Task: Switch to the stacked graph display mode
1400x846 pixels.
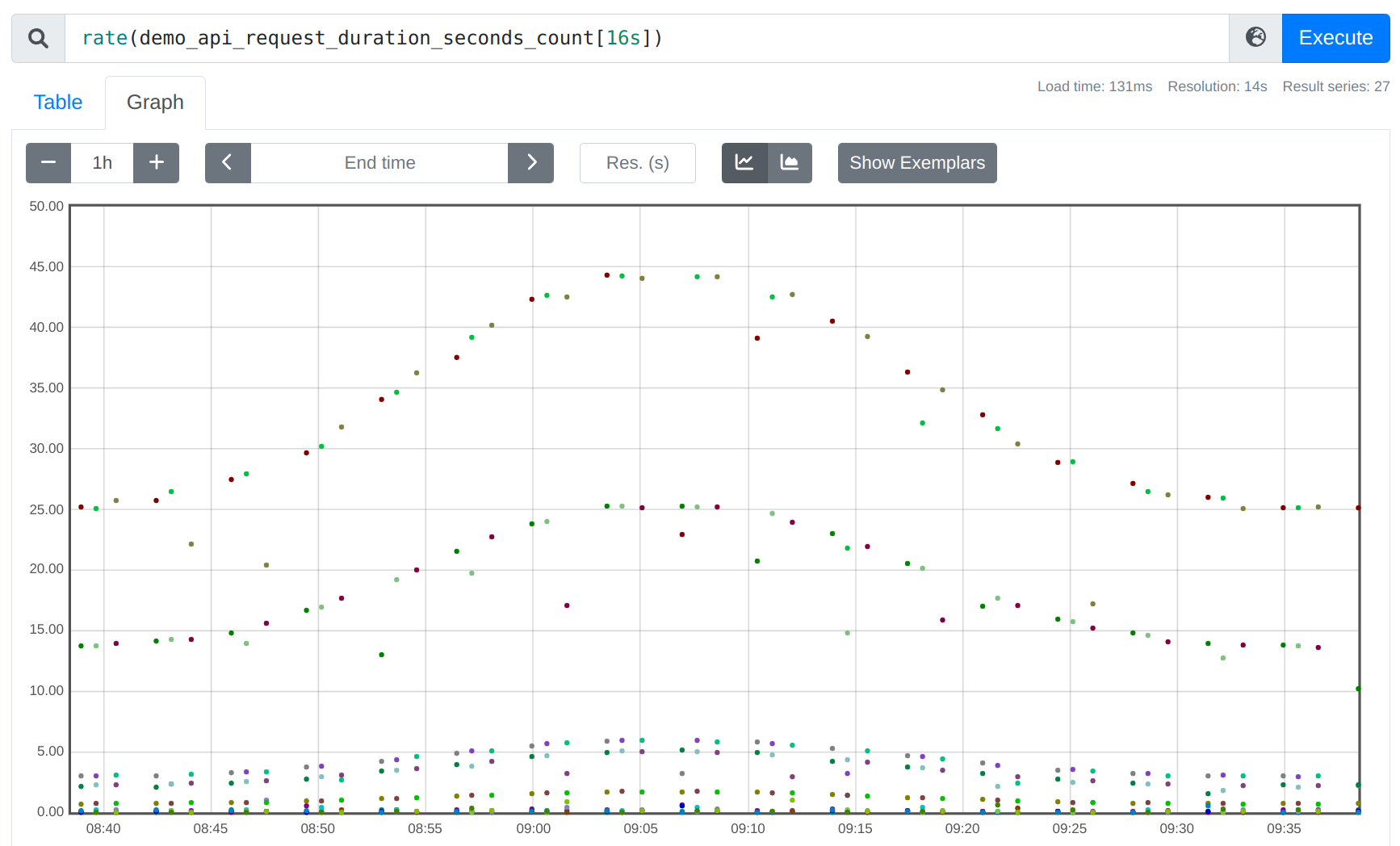Action: tap(790, 162)
